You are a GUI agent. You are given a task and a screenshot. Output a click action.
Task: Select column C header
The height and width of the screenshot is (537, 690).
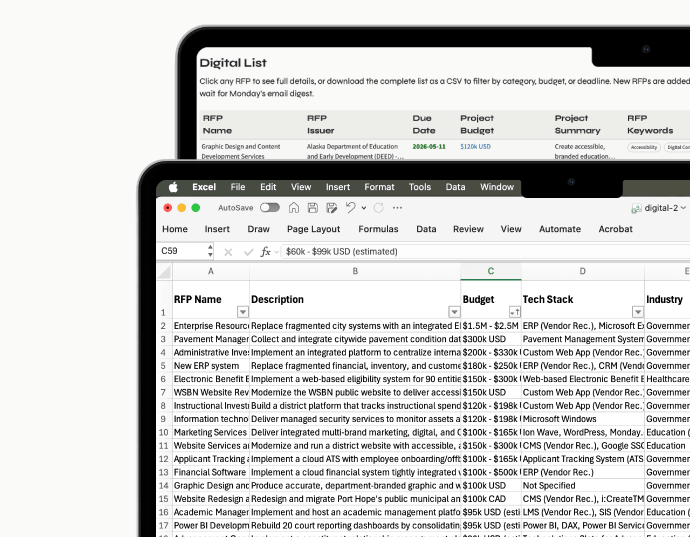point(491,272)
